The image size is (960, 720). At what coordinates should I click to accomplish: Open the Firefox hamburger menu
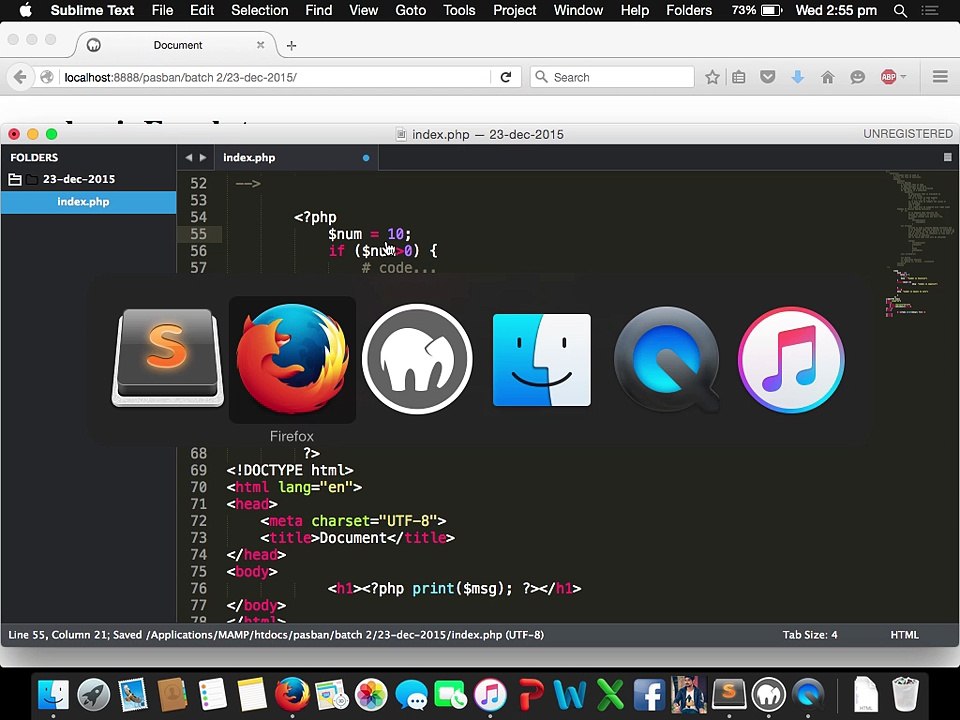click(940, 77)
